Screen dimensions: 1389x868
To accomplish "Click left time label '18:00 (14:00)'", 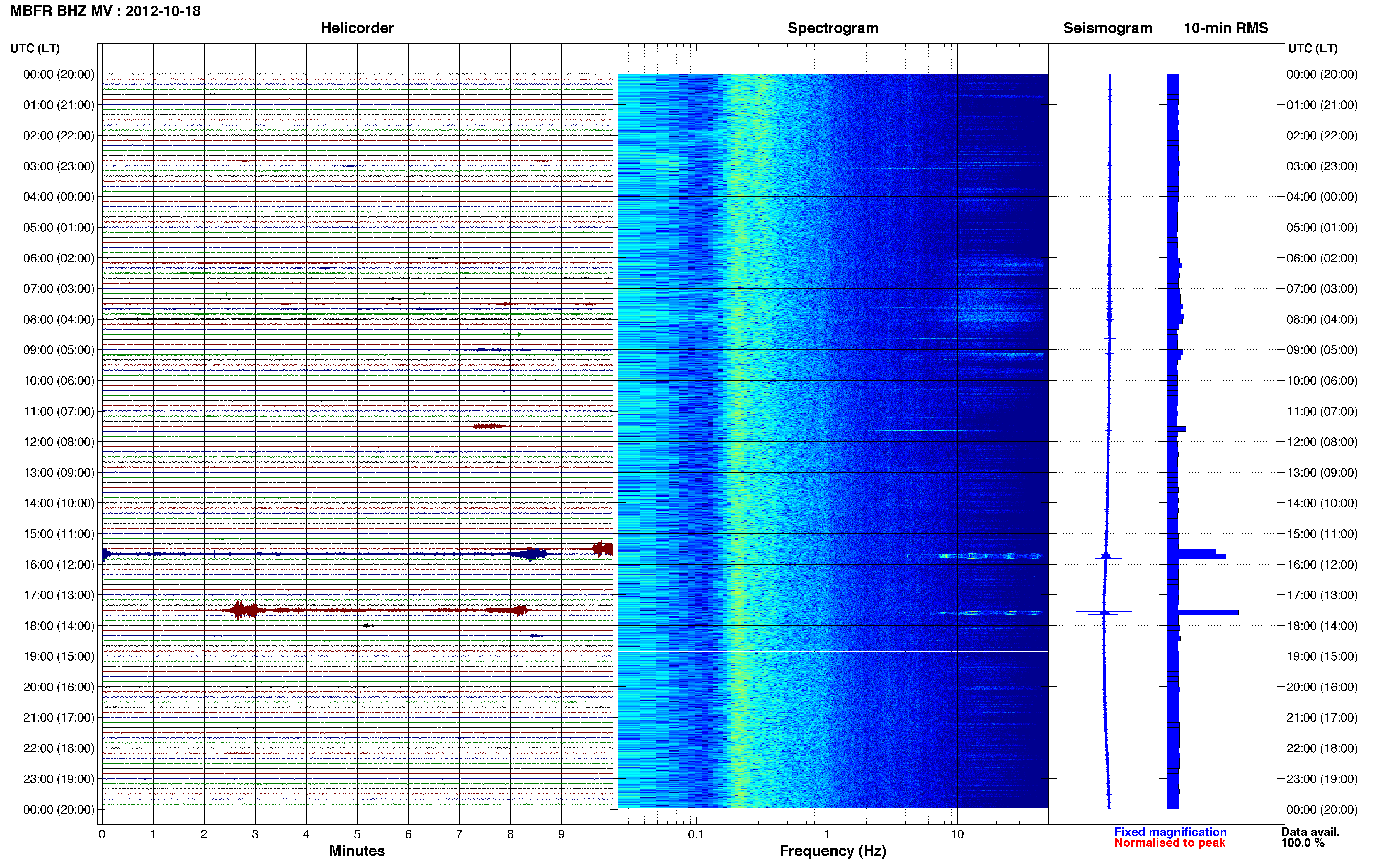I will click(59, 626).
